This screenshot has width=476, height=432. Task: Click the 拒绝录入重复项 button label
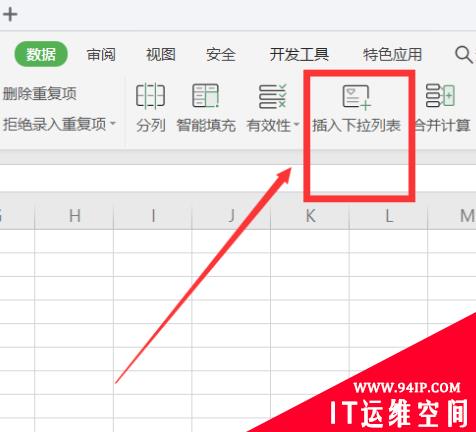54,124
